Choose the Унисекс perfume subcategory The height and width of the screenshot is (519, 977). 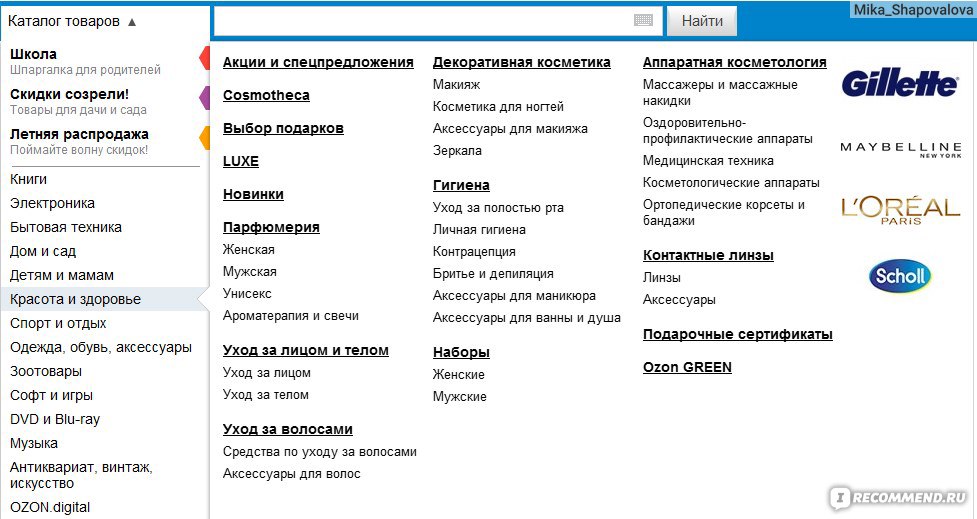247,293
